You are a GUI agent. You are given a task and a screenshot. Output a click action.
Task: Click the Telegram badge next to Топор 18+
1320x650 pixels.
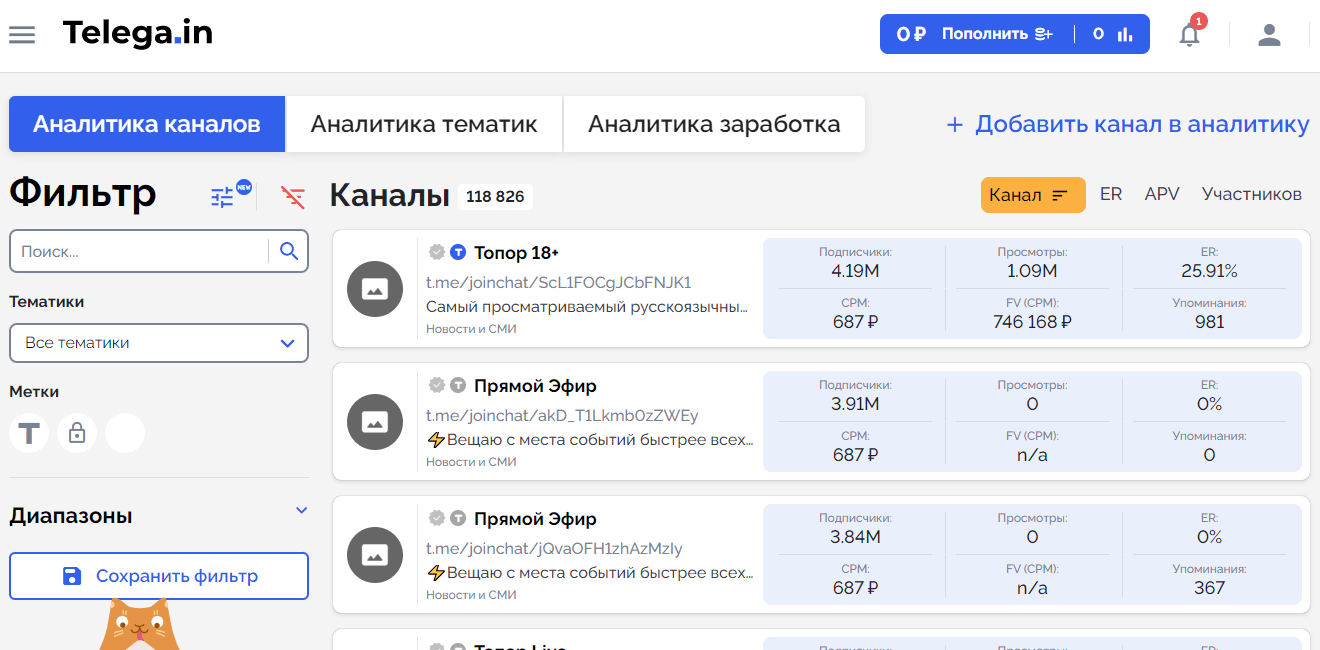coord(457,252)
